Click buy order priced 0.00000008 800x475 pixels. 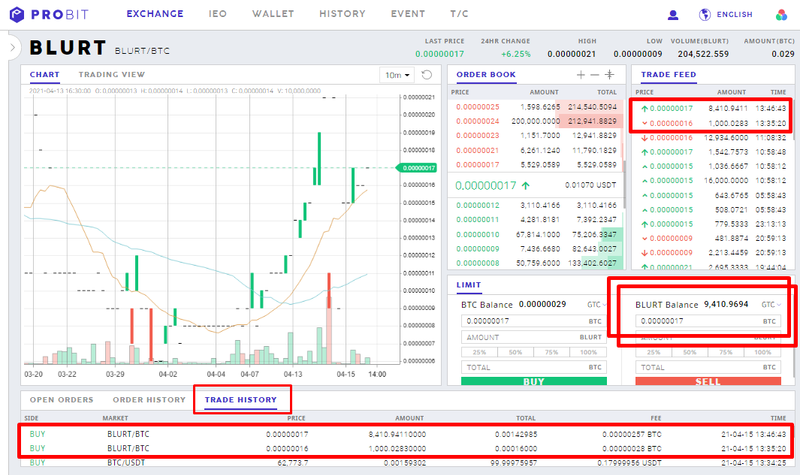point(536,263)
